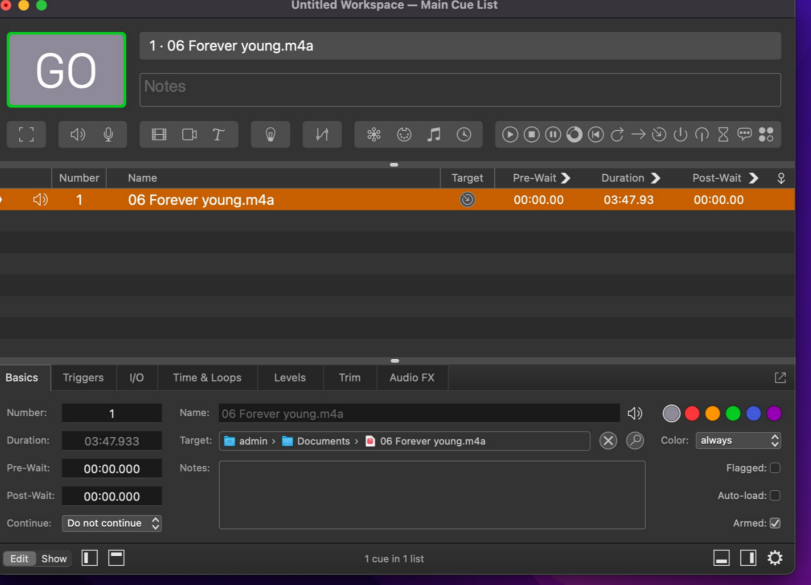This screenshot has width=811, height=585.
Task: Add a Light cue with bulb icon
Action: point(270,134)
